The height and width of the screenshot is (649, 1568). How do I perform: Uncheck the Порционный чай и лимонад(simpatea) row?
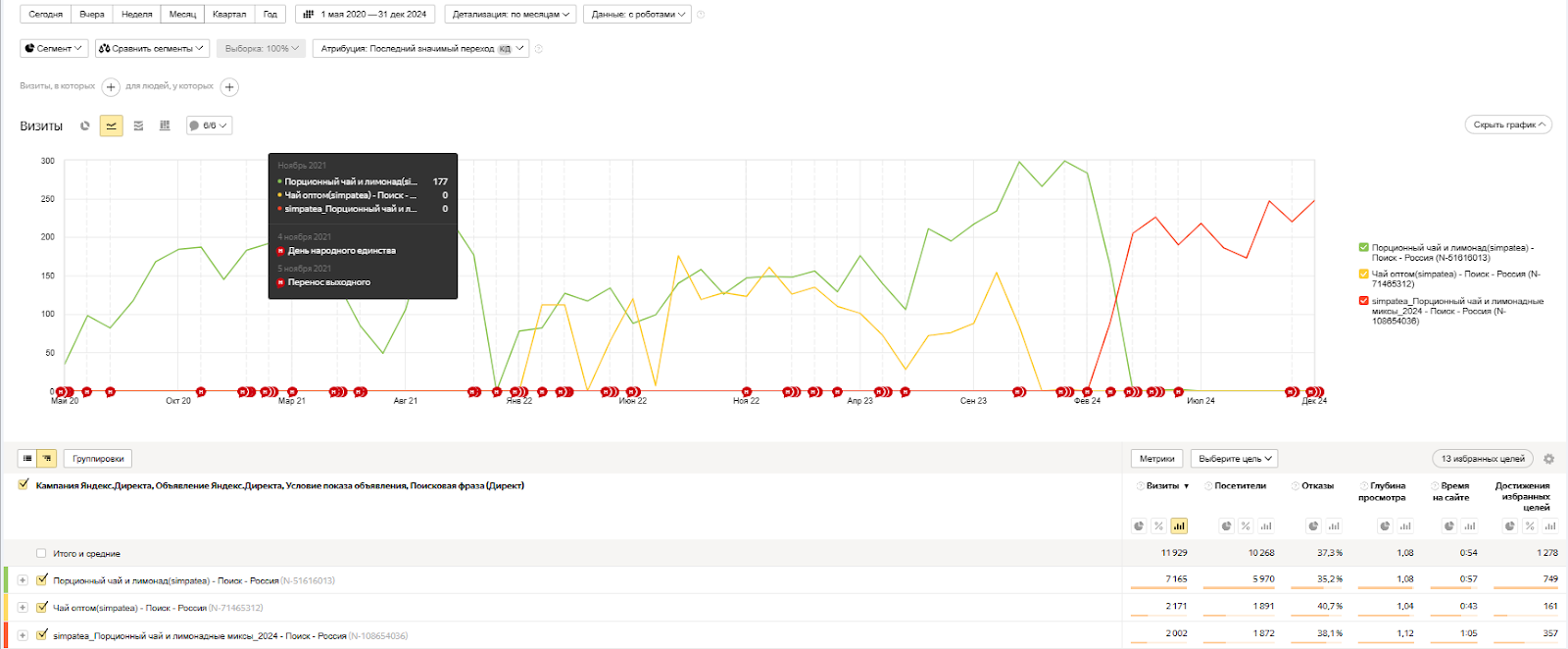[x=42, y=580]
